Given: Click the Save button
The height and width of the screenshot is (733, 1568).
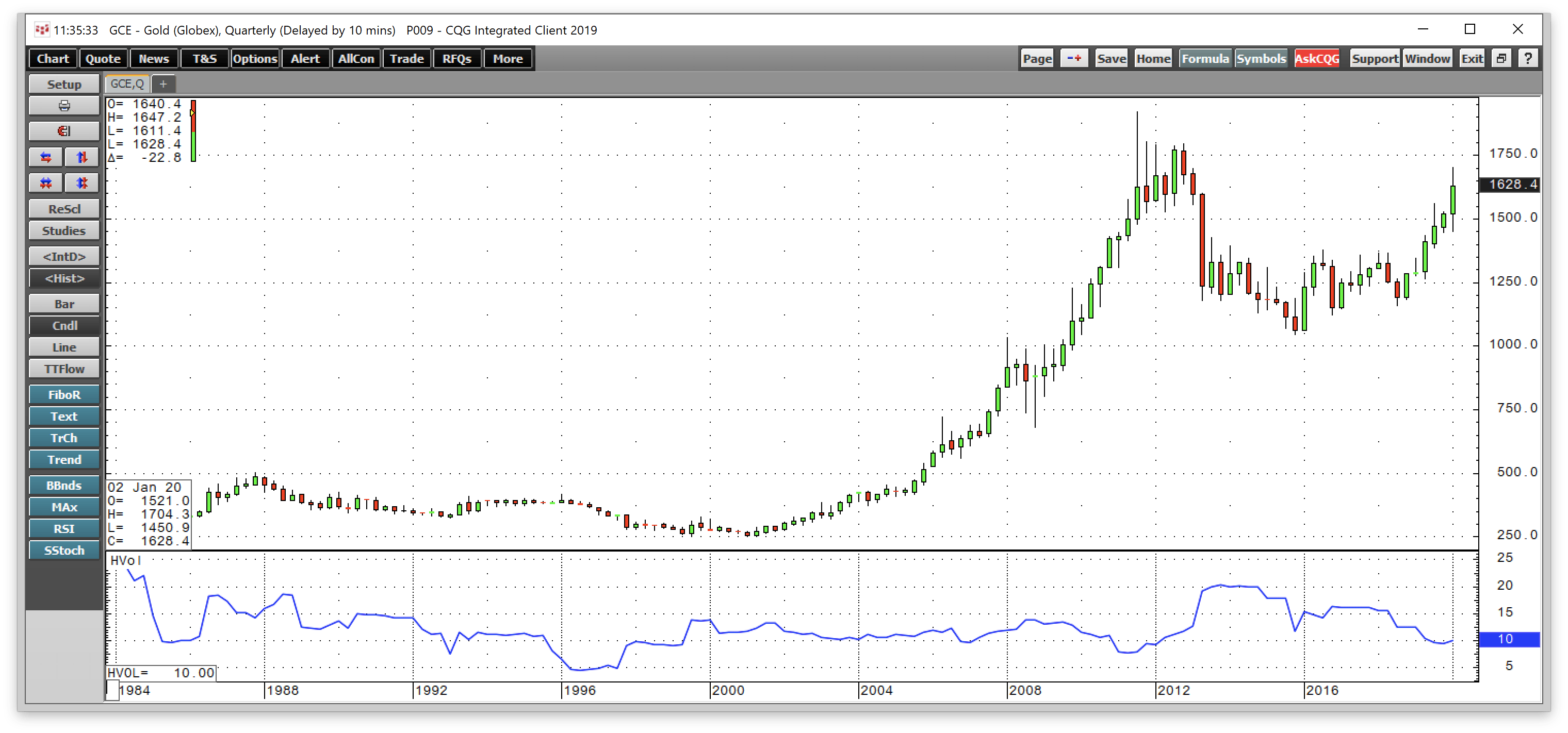Looking at the screenshot, I should pos(1112,58).
